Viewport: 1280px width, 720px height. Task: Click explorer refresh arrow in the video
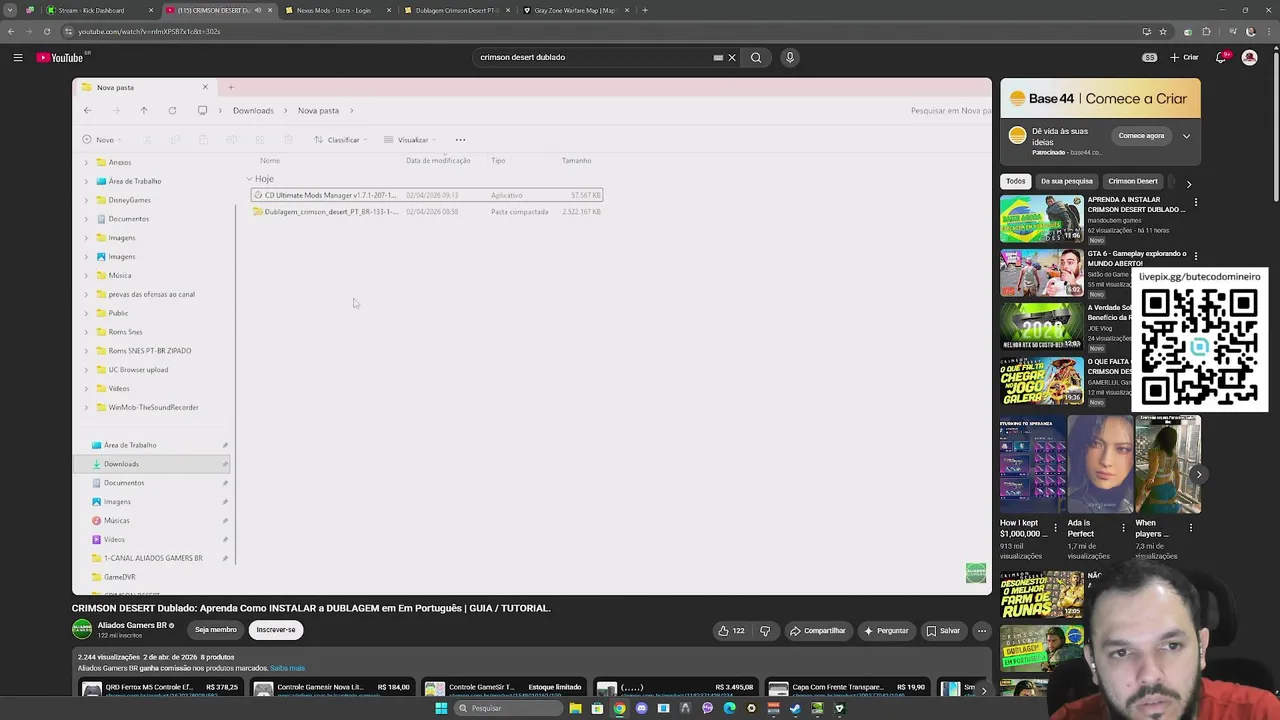[172, 111]
